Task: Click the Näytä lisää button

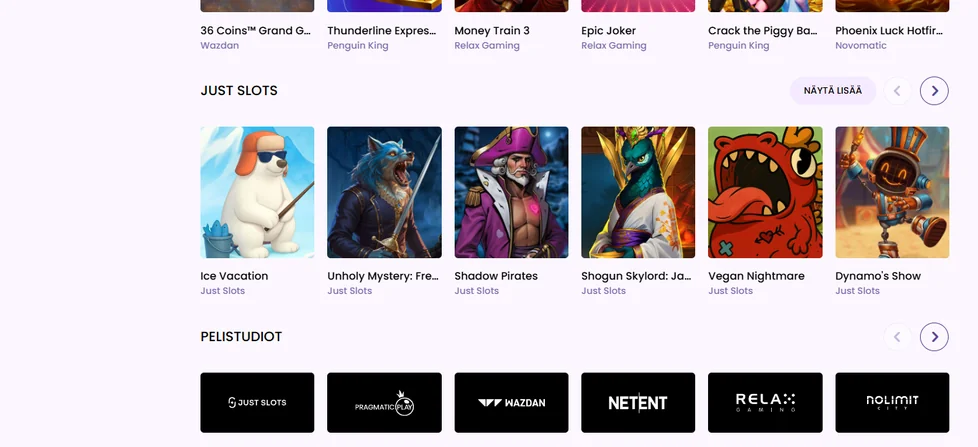Action: point(833,91)
